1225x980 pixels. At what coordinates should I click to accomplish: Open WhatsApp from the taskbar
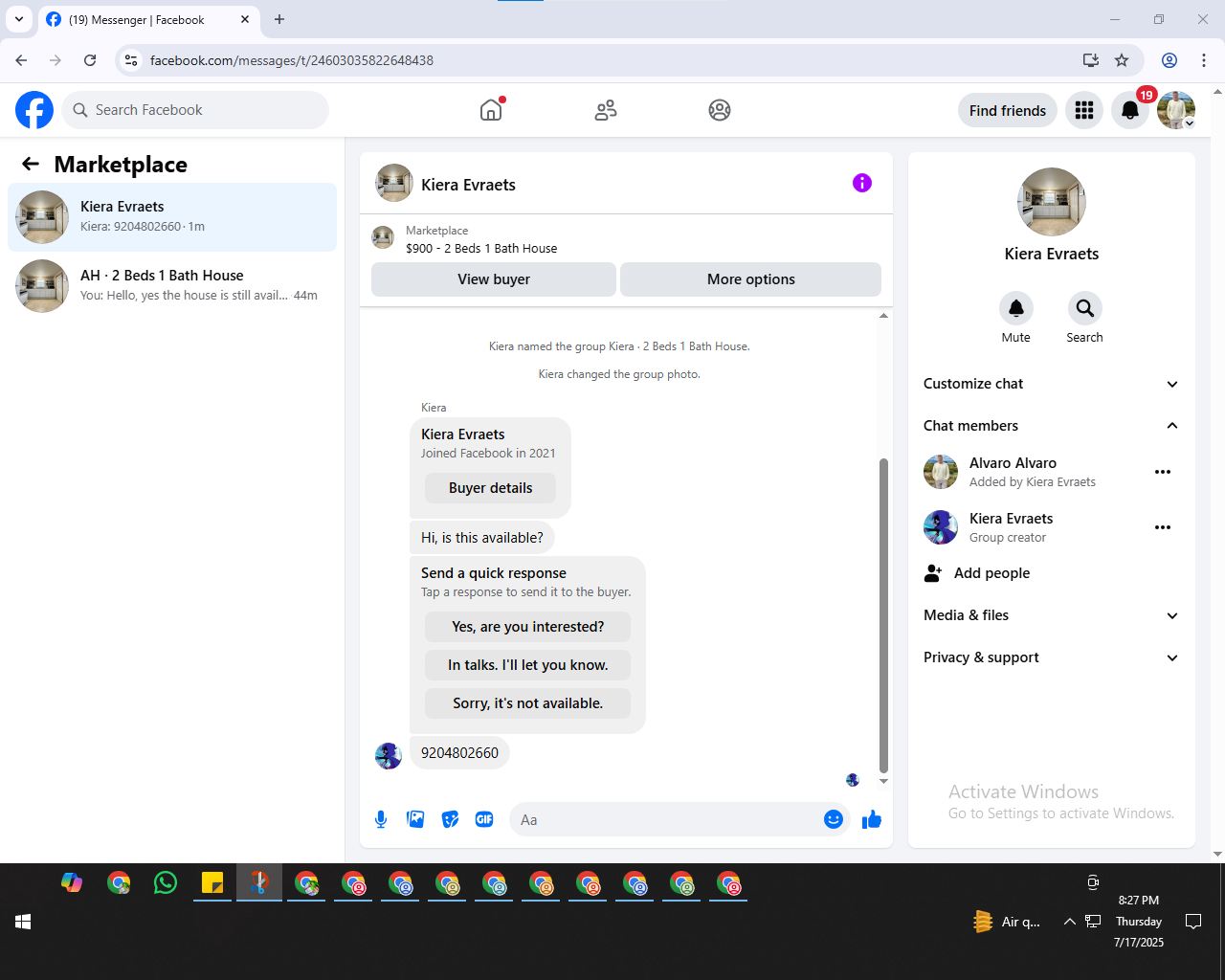coord(166,882)
